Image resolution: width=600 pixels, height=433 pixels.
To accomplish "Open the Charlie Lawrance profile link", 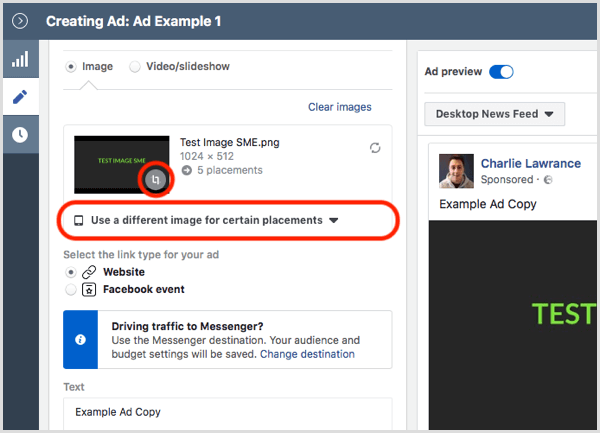I will 531,163.
